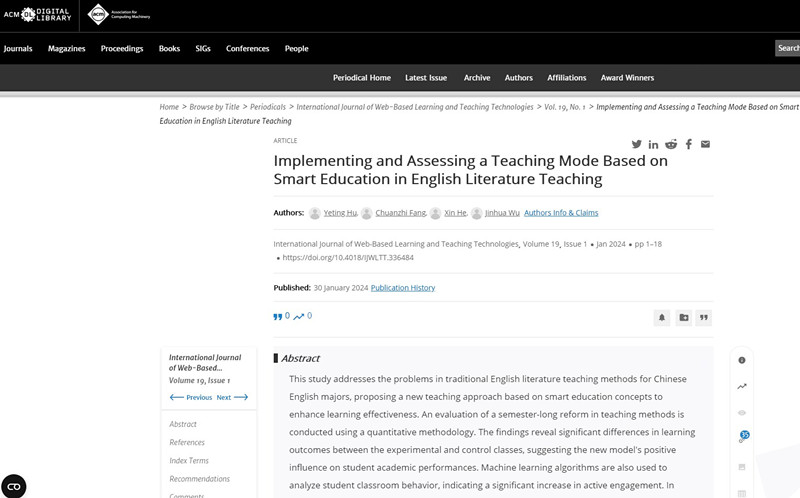Share article via email icon
The height and width of the screenshot is (498, 800).
pyautogui.click(x=705, y=144)
